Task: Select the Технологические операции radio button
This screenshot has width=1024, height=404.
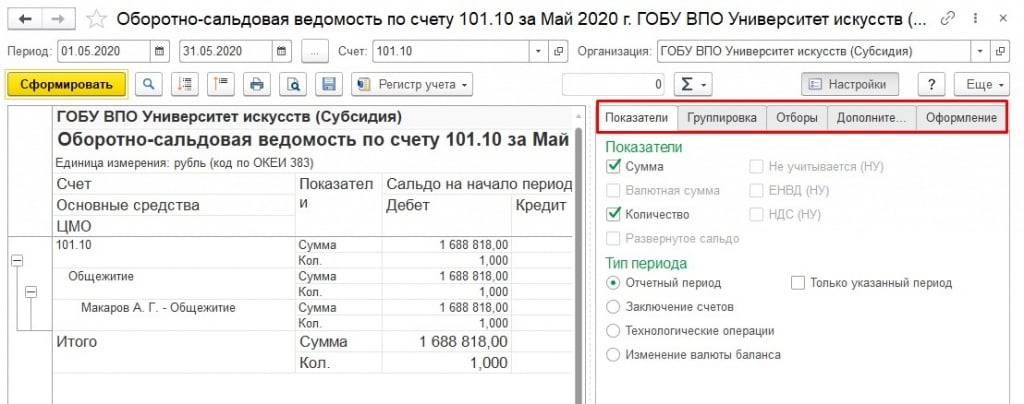Action: pos(613,331)
